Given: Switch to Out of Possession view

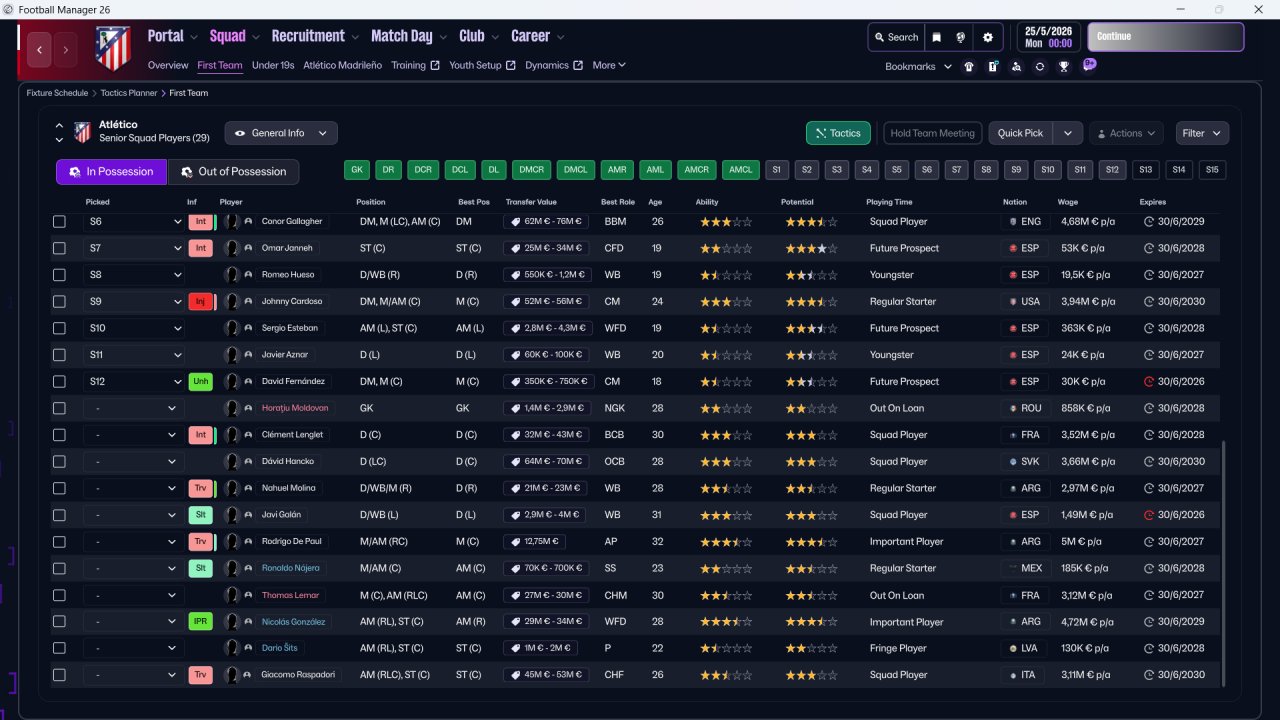Looking at the screenshot, I should 234,172.
